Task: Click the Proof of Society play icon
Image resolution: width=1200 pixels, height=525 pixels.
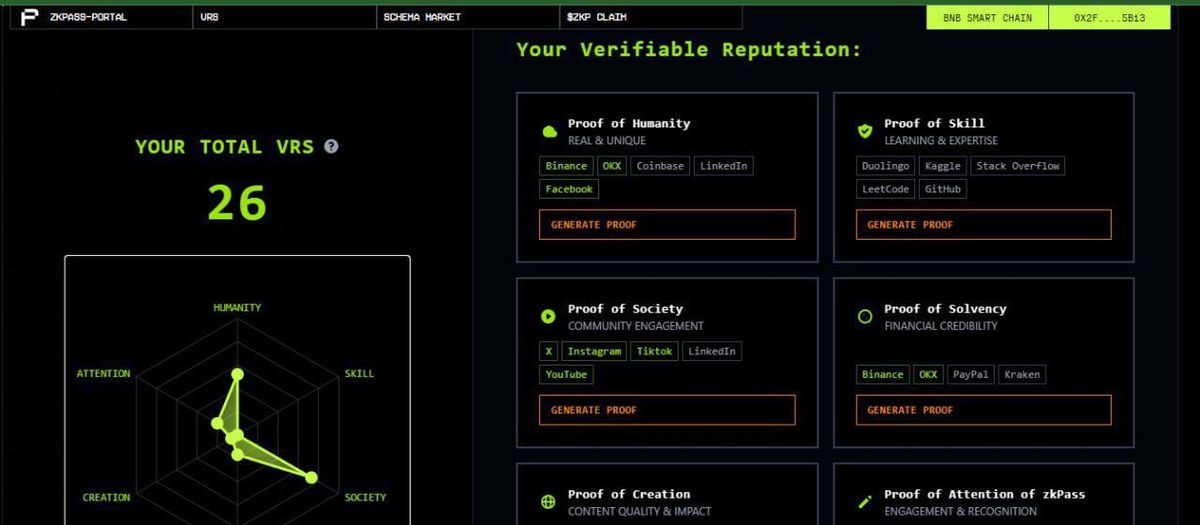Action: 548,316
